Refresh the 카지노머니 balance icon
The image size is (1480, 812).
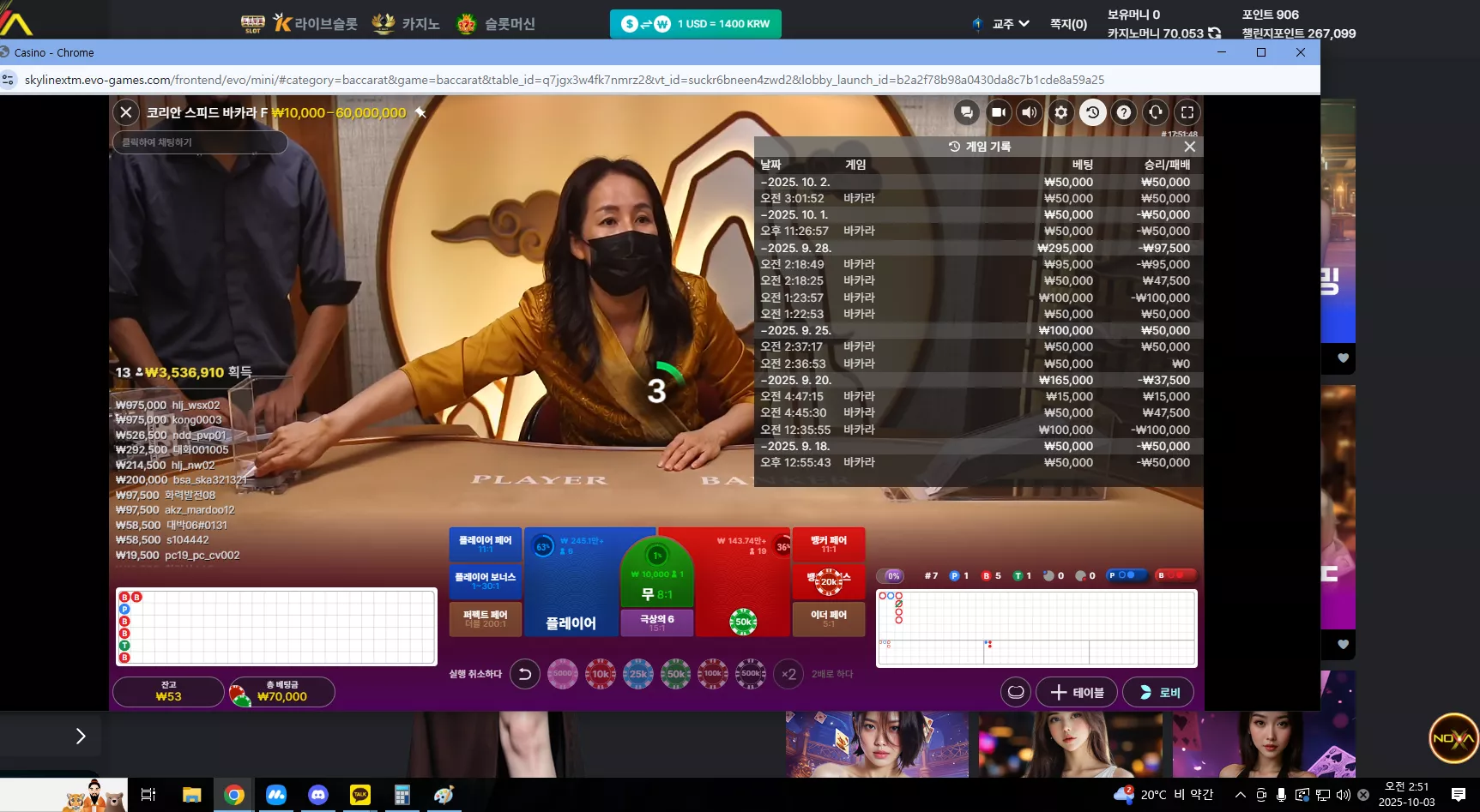click(1214, 33)
